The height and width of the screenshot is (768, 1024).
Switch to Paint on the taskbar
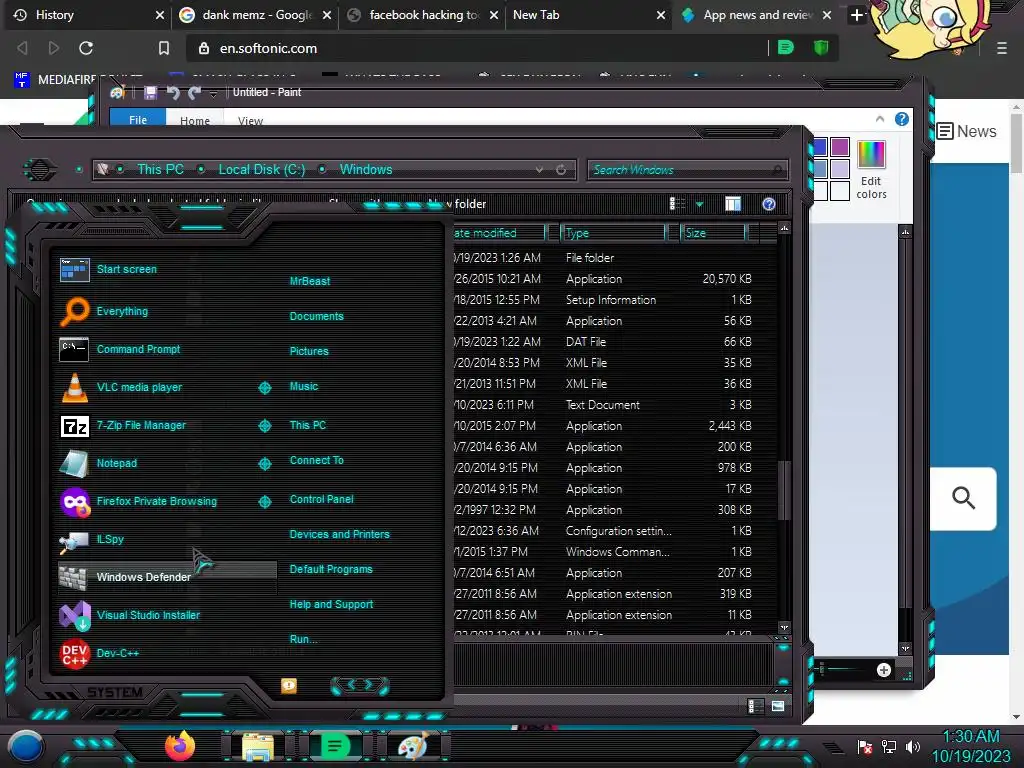413,746
